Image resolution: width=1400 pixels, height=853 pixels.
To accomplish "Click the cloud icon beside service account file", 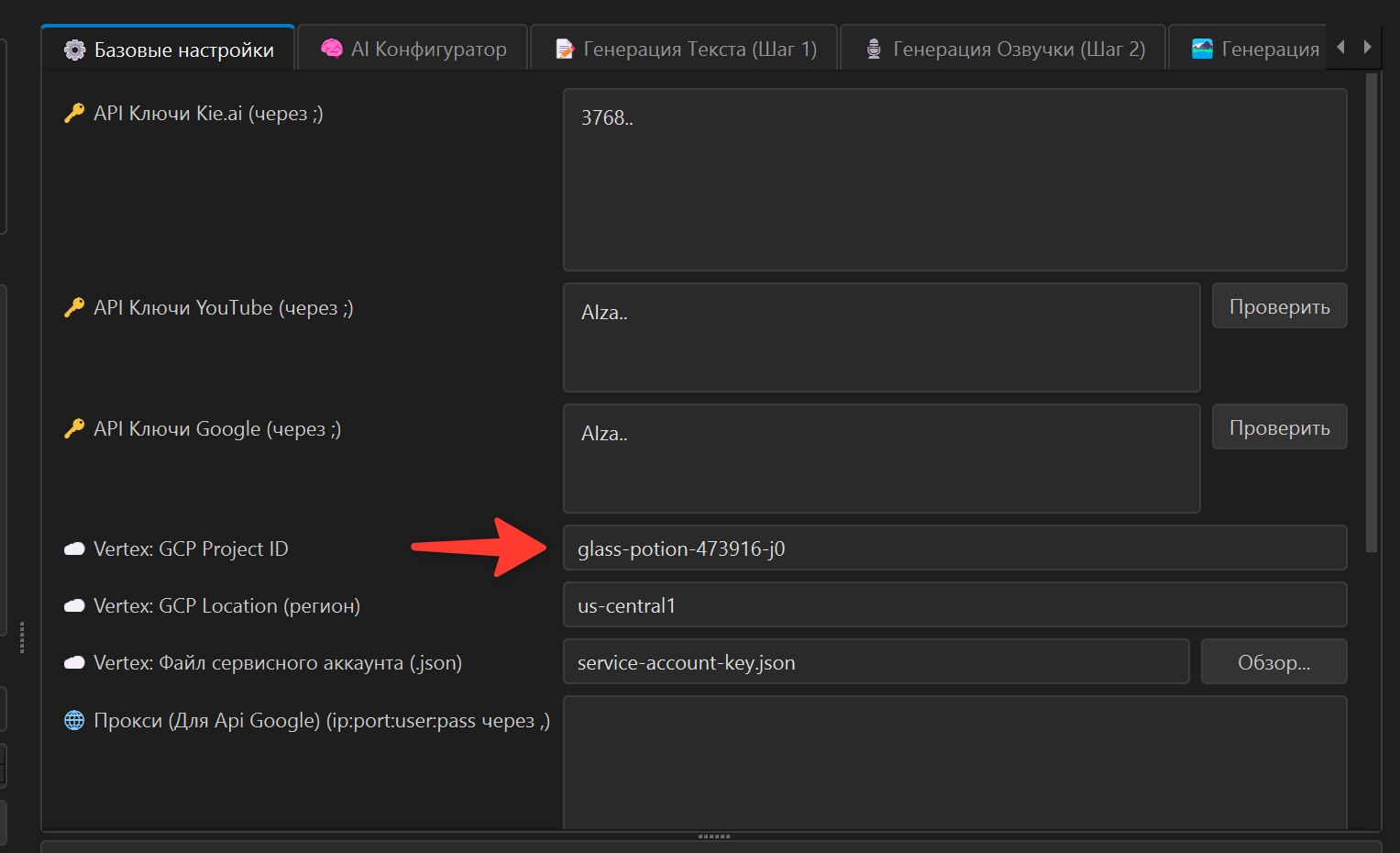I will [74, 663].
